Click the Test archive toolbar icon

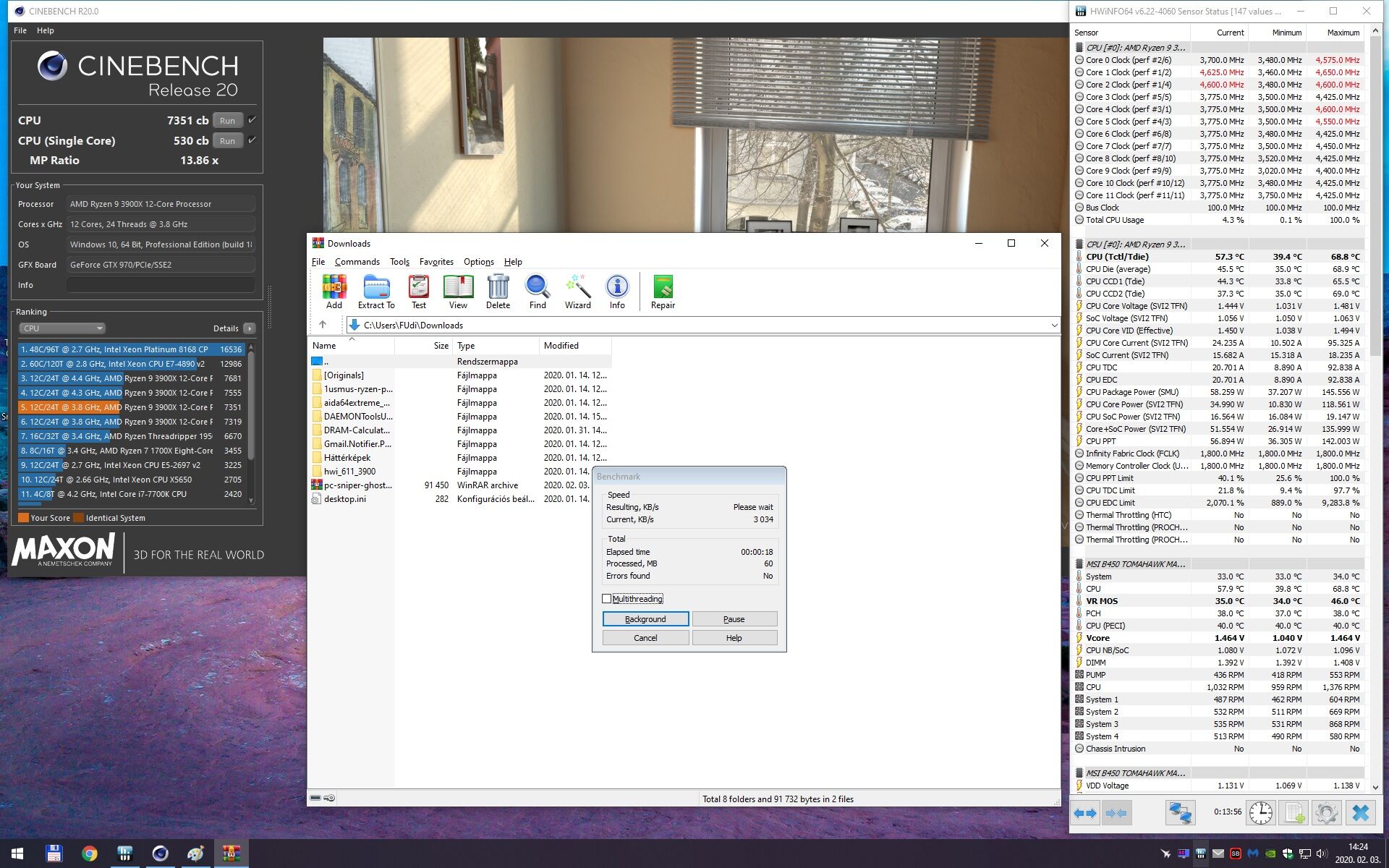point(419,292)
